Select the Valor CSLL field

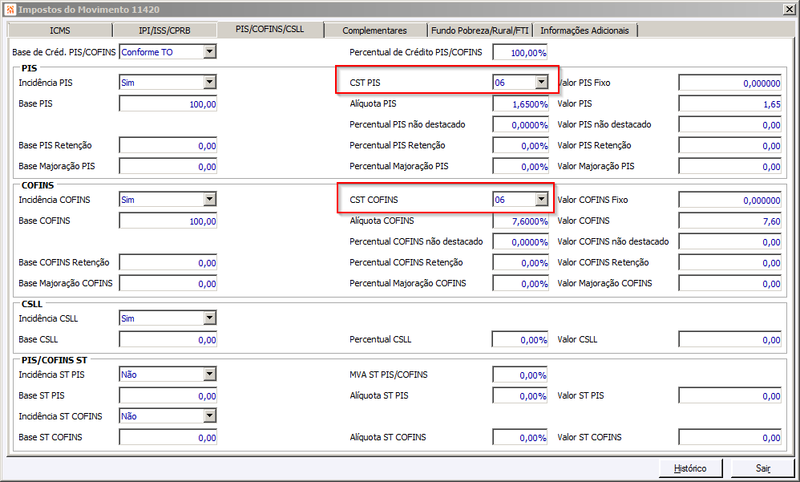pyautogui.click(x=730, y=340)
